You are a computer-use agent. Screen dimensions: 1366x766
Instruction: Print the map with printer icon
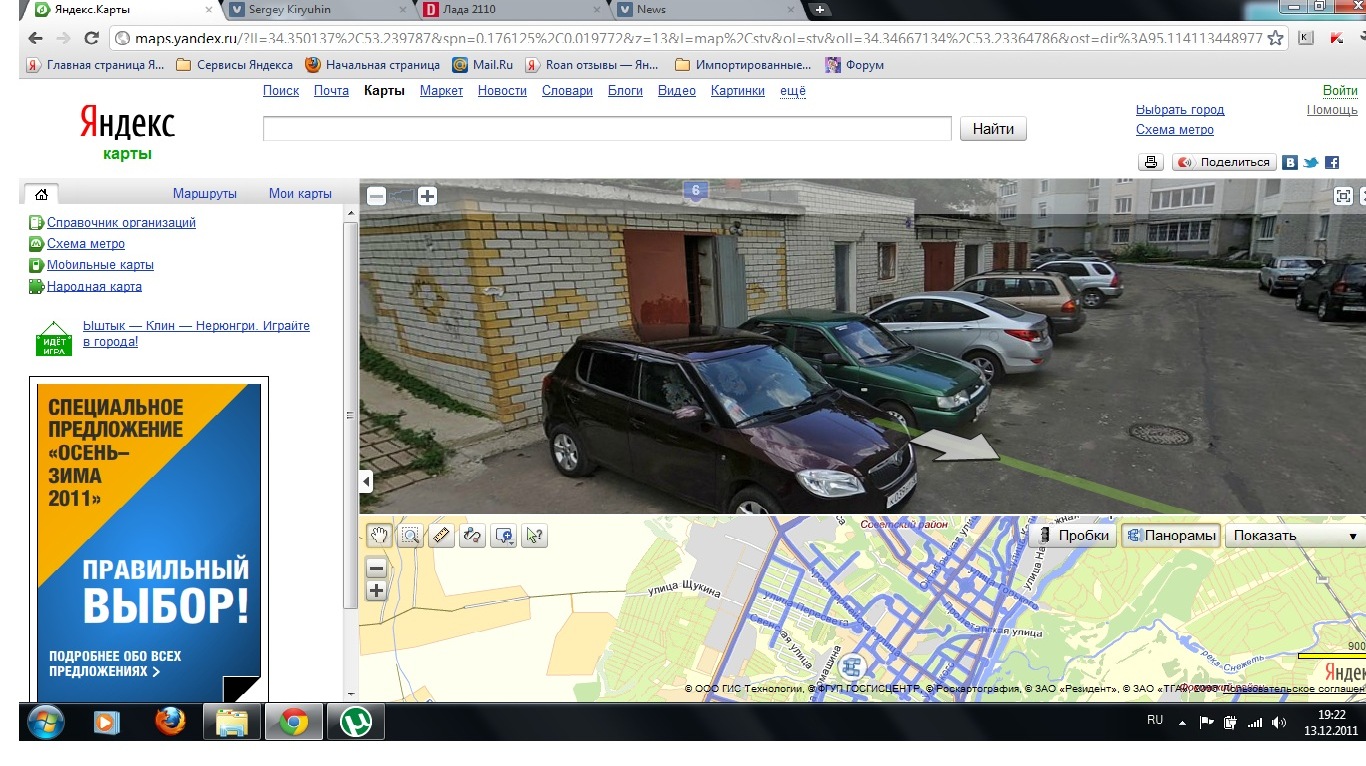(x=1150, y=162)
